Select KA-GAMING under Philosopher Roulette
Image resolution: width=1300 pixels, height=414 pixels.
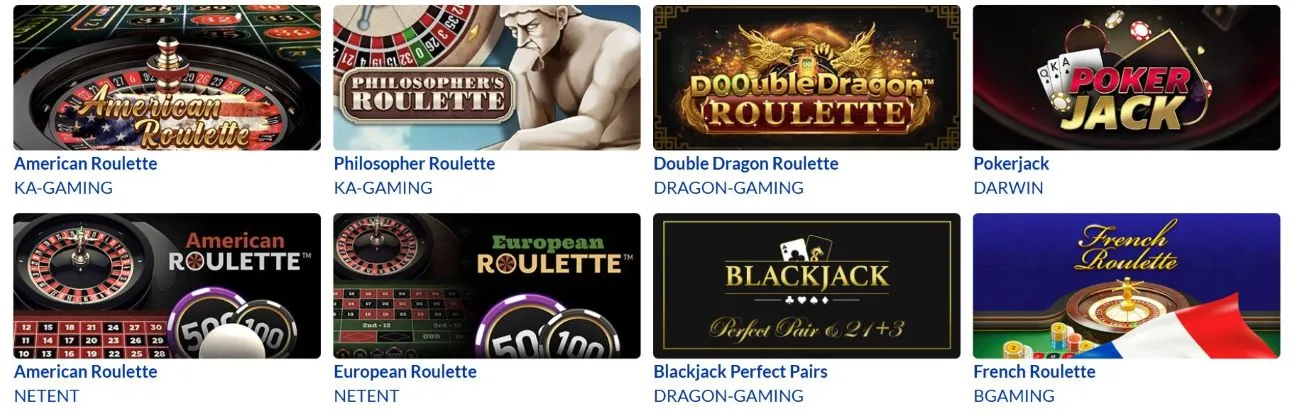point(383,188)
